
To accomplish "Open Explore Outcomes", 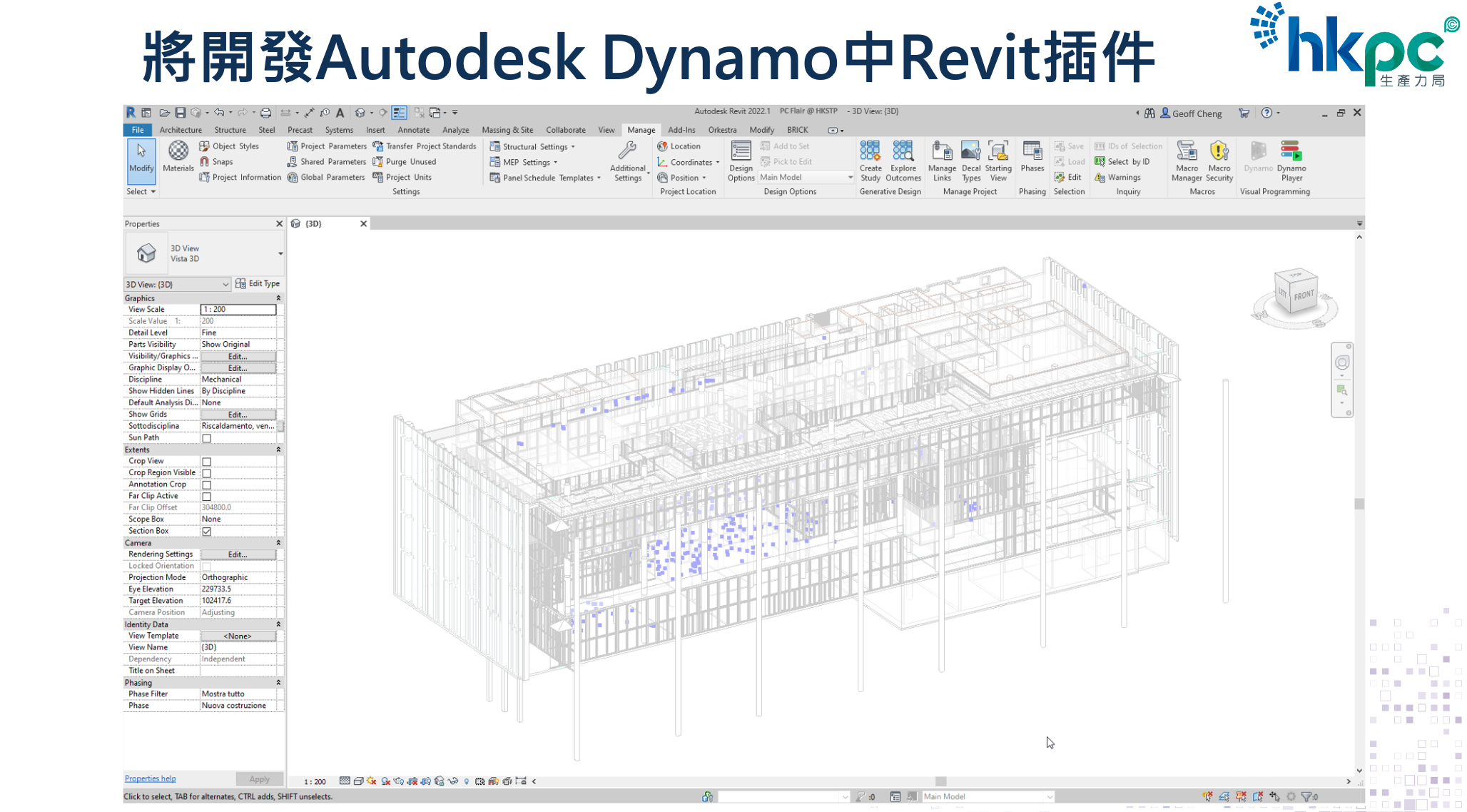I will point(903,161).
